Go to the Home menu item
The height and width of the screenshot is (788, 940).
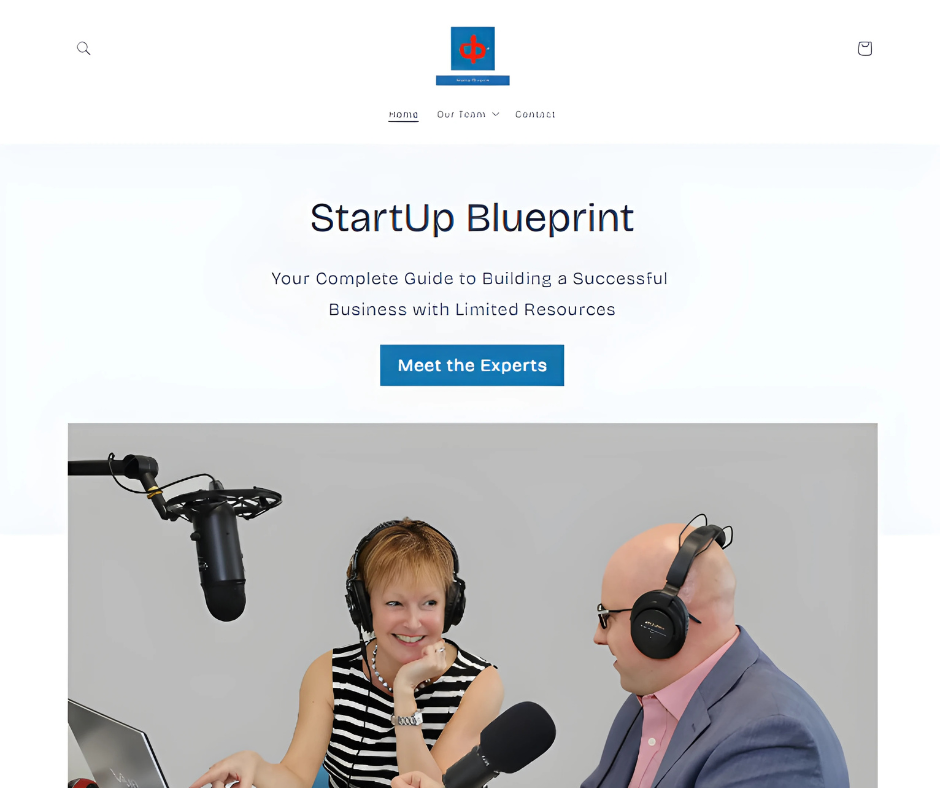click(x=403, y=114)
